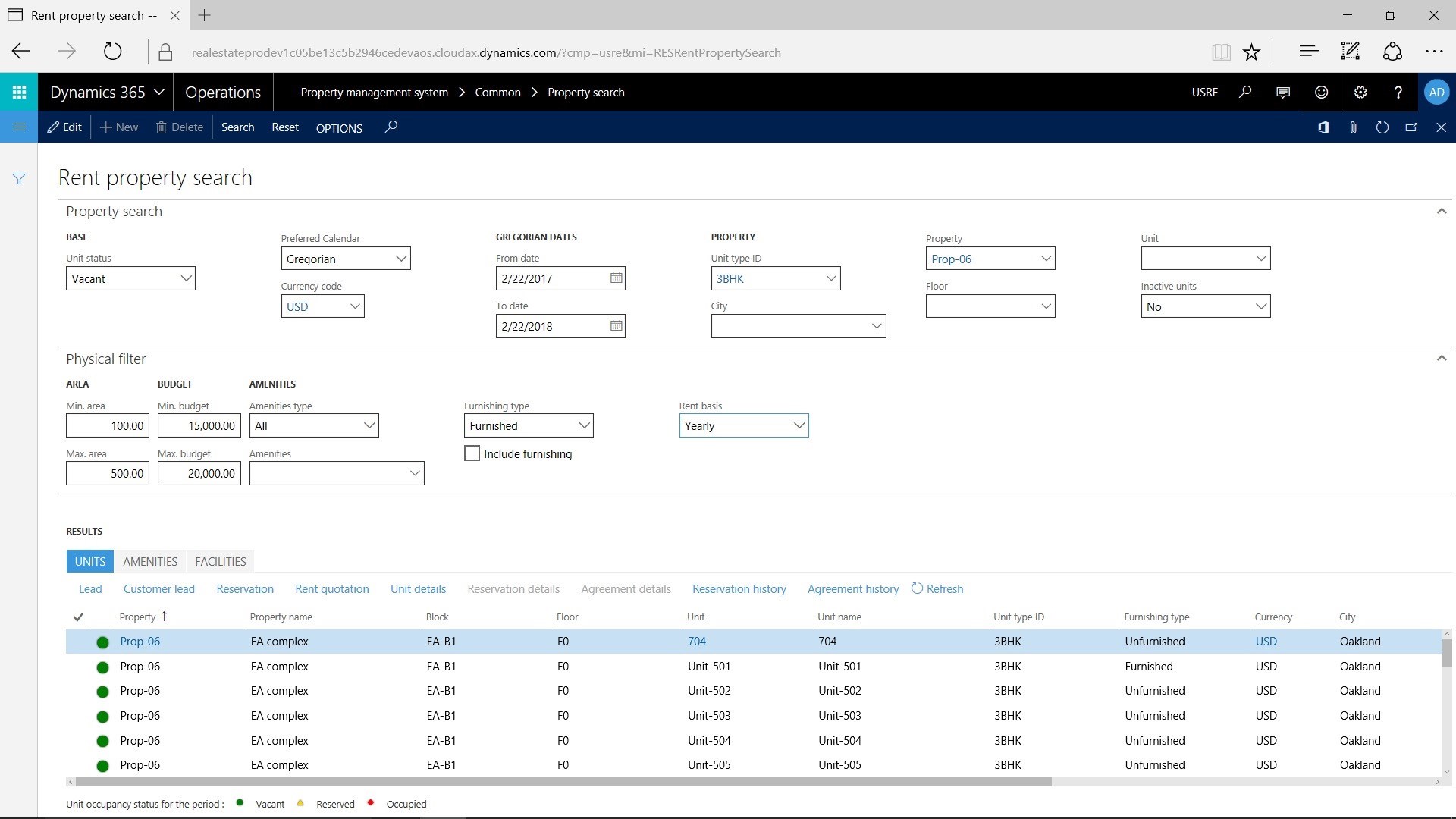Open the From date calendar picker
The width and height of the screenshot is (1456, 819).
click(616, 278)
